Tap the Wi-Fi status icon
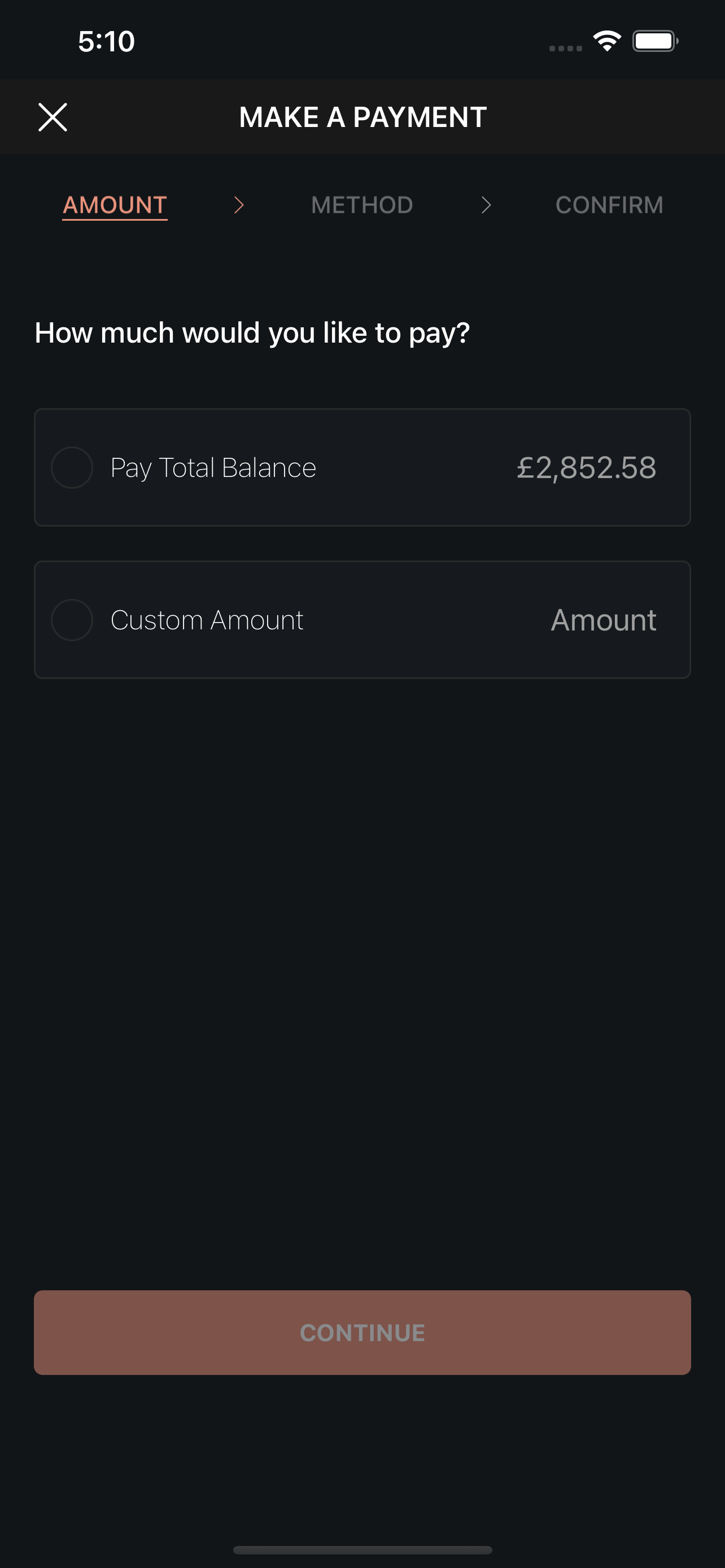This screenshot has height=1568, width=725. (607, 41)
